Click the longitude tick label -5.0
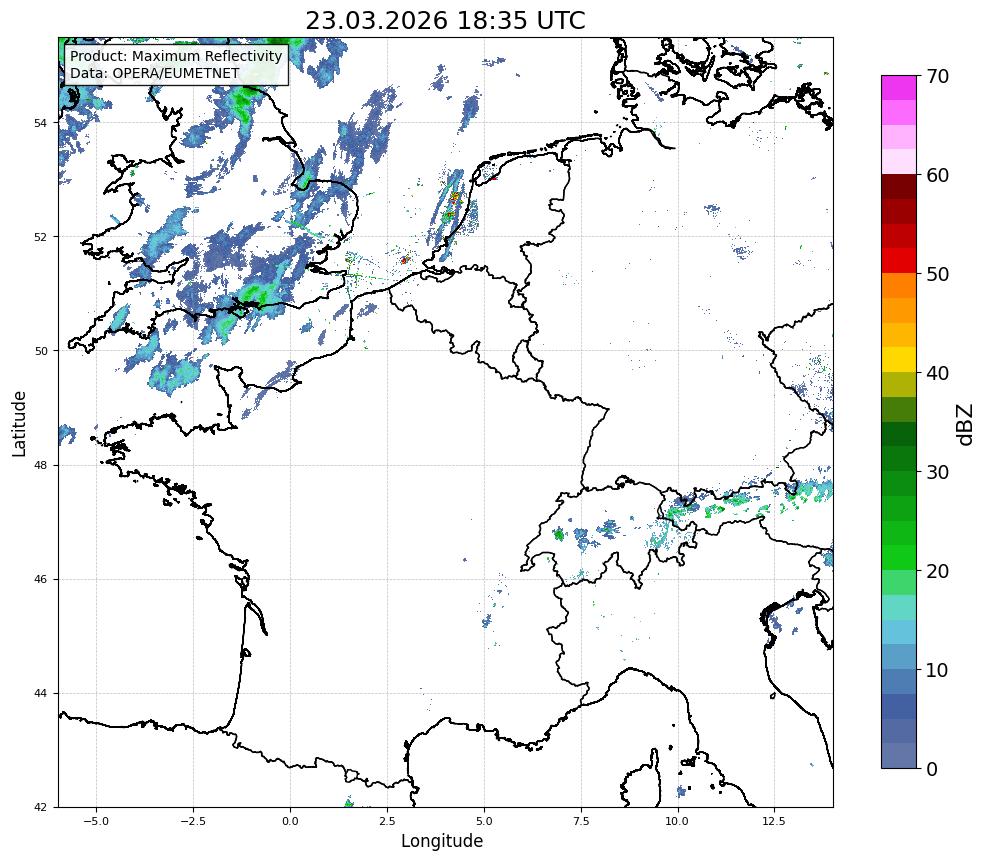Image resolution: width=985 pixels, height=860 pixels. point(96,821)
